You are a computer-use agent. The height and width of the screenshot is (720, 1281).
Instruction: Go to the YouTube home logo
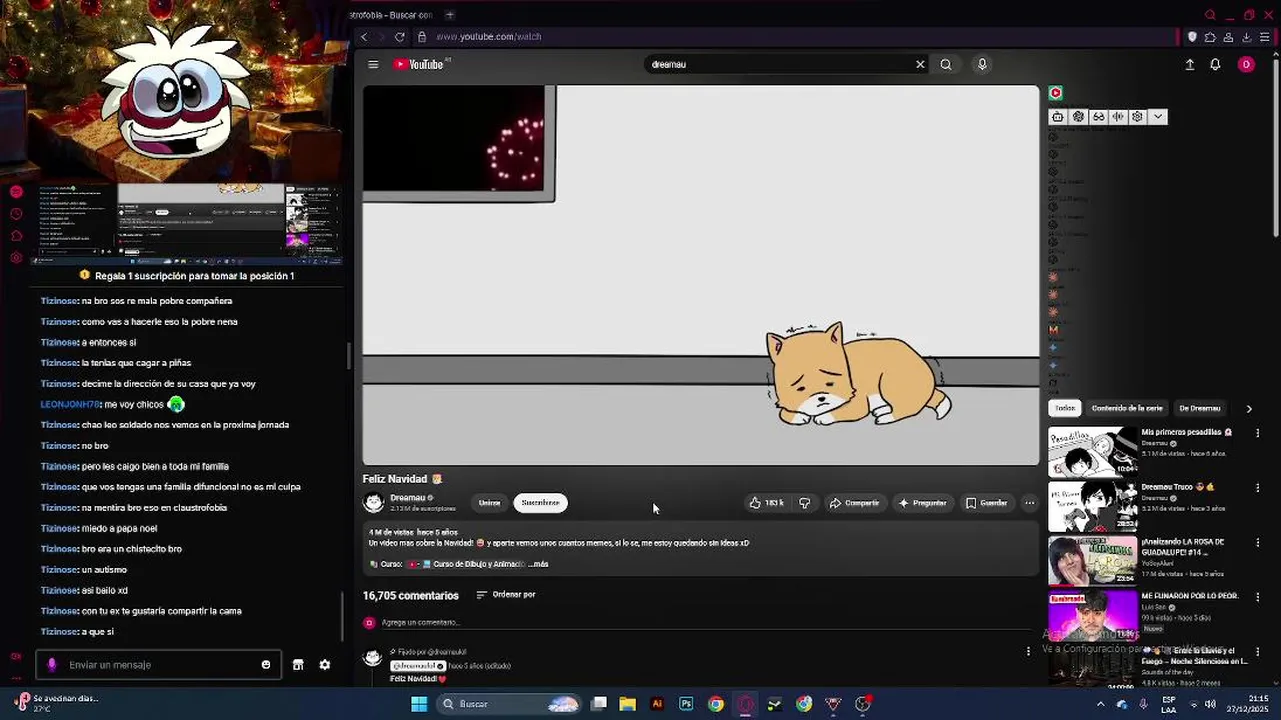(x=418, y=64)
